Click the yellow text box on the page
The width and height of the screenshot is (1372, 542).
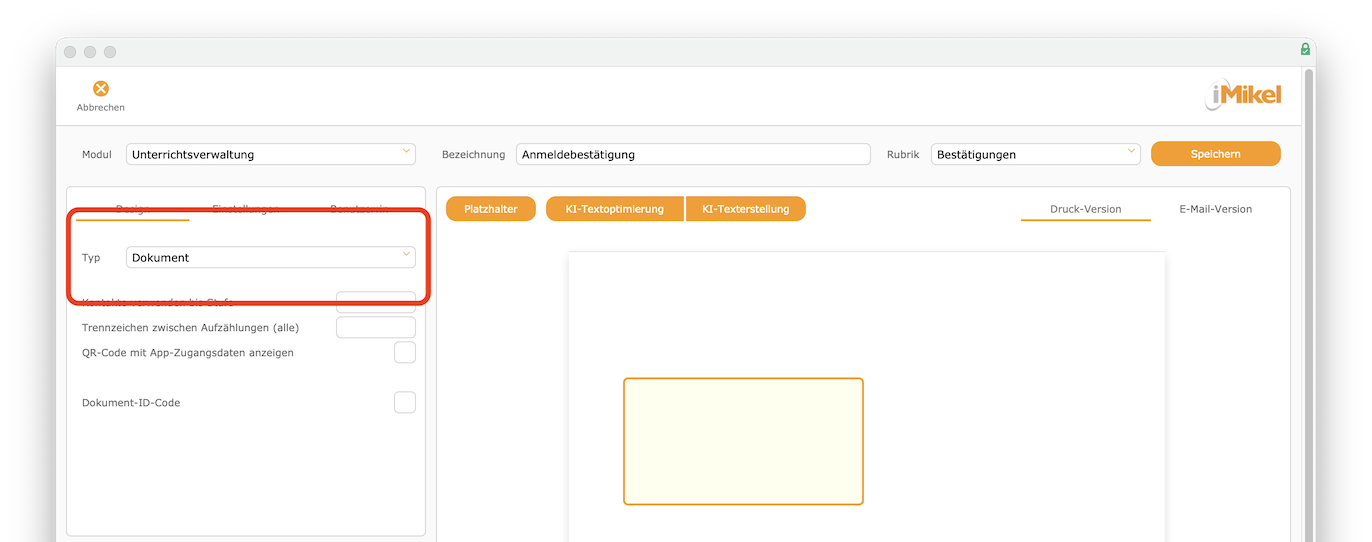(x=743, y=441)
